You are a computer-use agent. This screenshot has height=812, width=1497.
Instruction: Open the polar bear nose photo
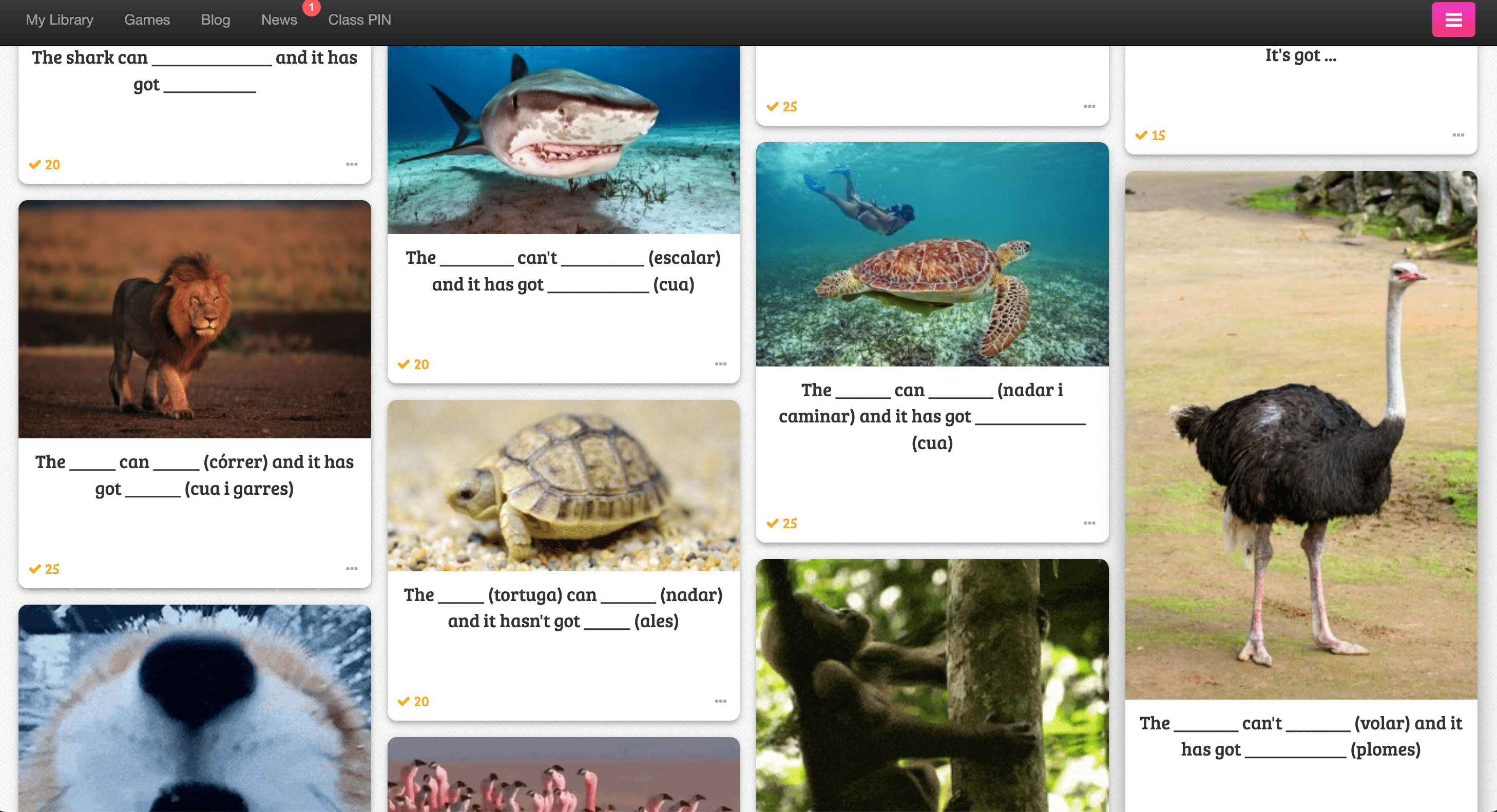point(195,708)
